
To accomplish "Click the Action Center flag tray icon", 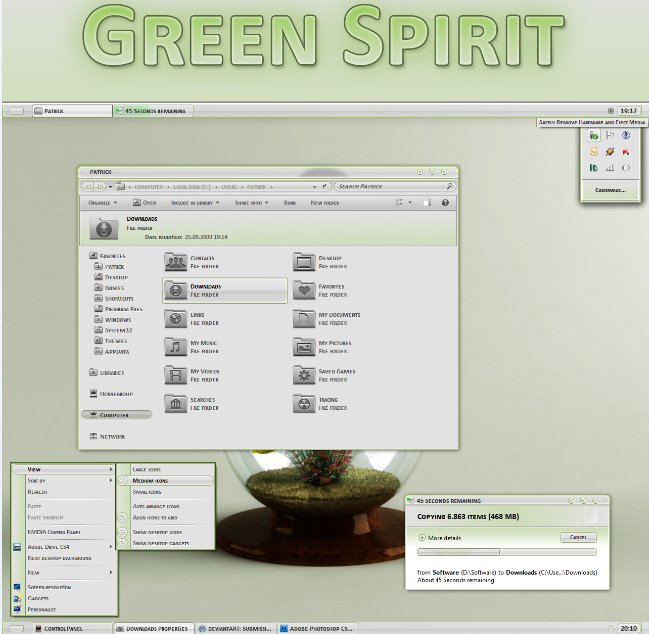I will (610, 135).
